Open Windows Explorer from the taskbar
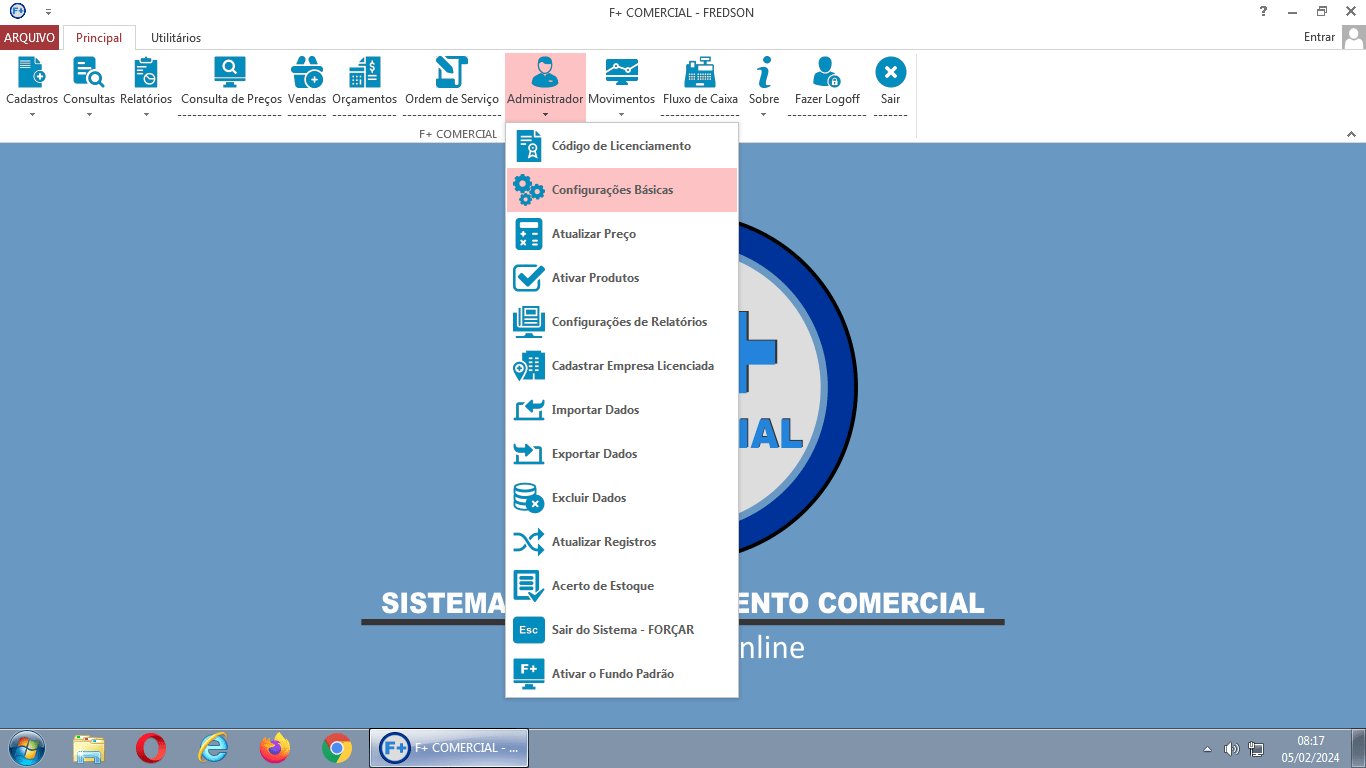 point(89,748)
